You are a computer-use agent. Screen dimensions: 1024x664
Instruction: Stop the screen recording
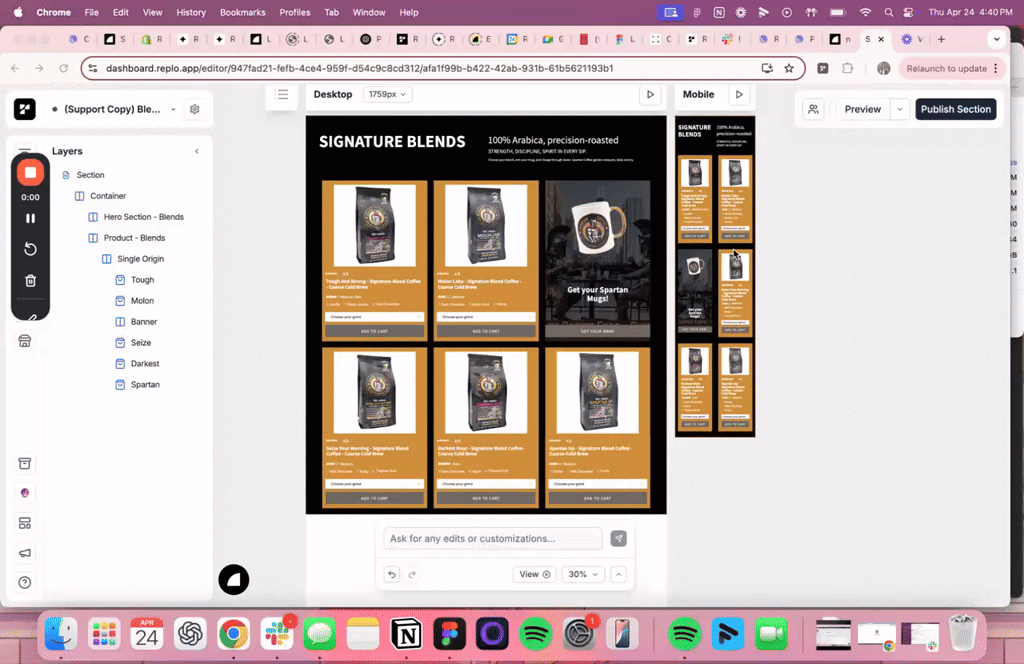point(30,172)
